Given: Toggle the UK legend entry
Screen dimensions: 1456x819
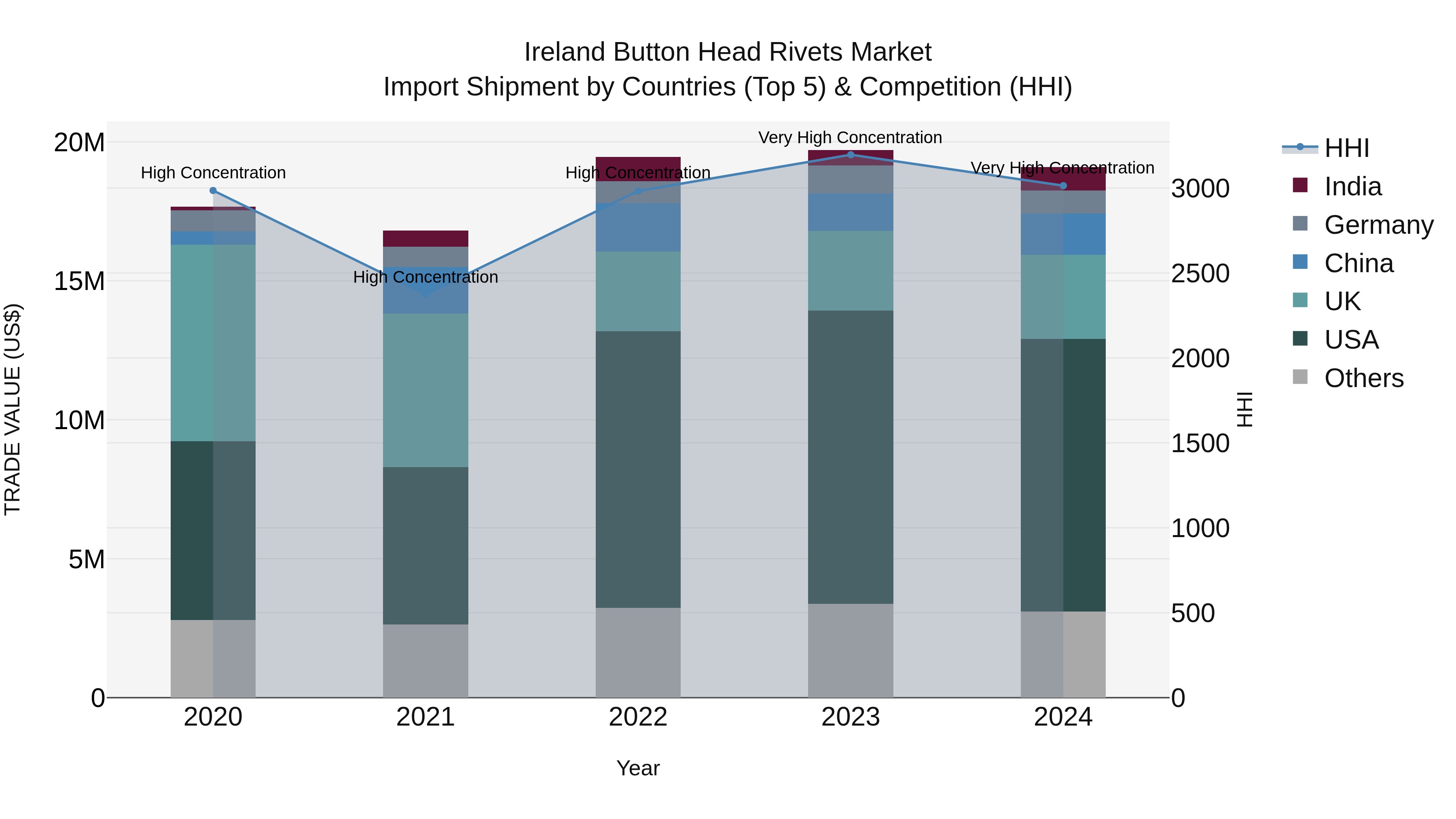Looking at the screenshot, I should point(1326,301).
